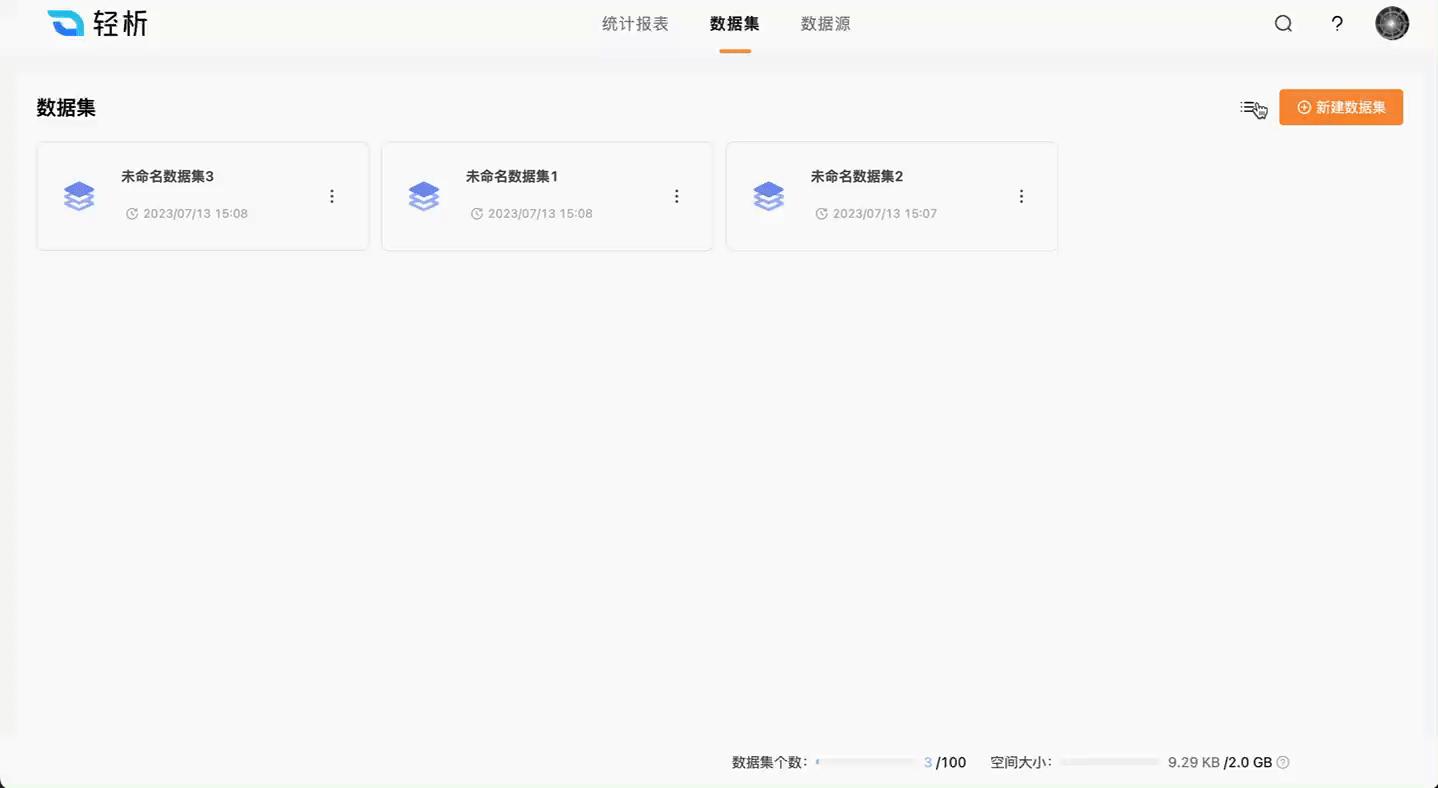Open the user avatar profile menu
This screenshot has width=1438, height=788.
click(1392, 24)
